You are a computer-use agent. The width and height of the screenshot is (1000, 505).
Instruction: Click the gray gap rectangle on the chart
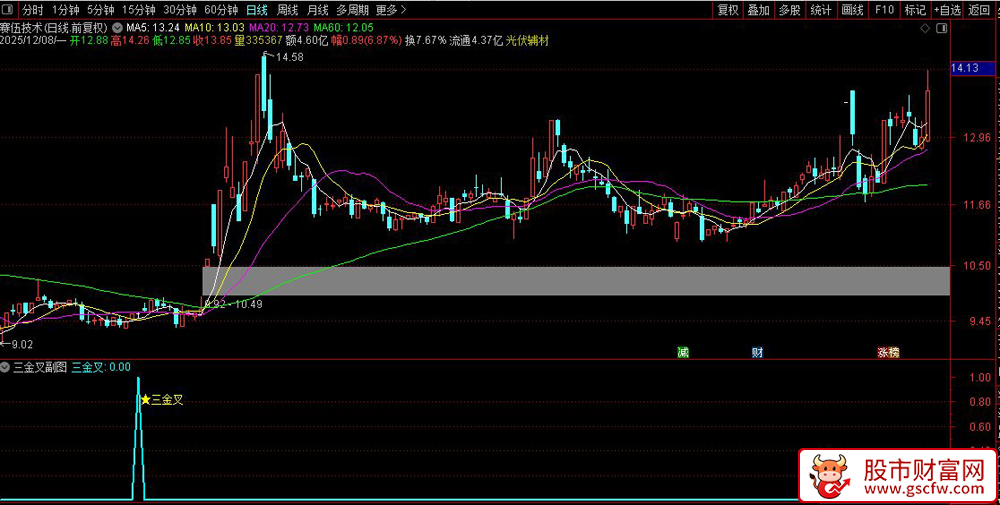576,281
